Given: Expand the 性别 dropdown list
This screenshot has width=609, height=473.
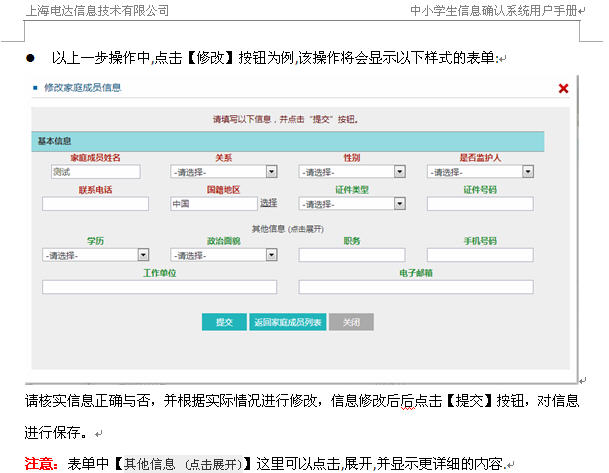Looking at the screenshot, I should coord(351,172).
